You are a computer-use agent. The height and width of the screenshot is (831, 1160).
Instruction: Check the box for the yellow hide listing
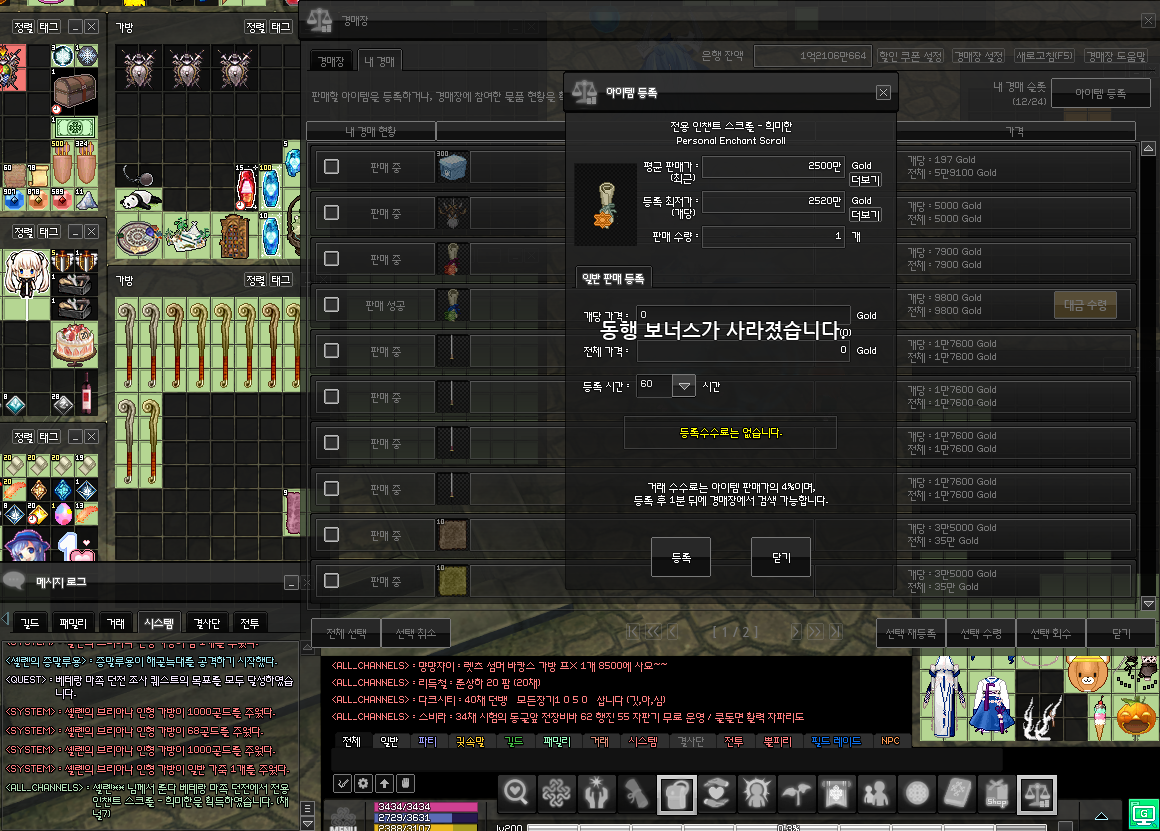tap(331, 580)
